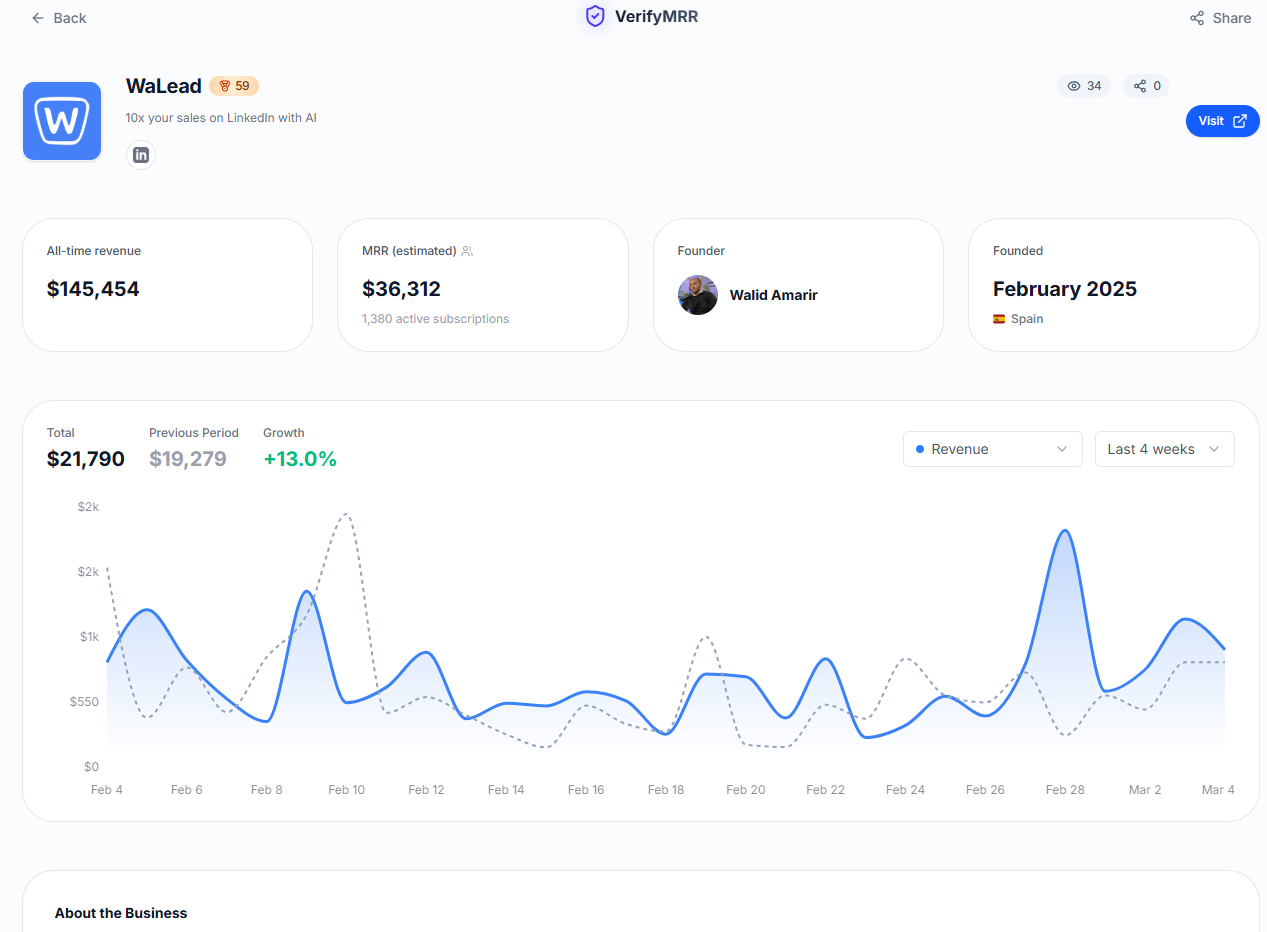Click the Mar 4 axis label

click(x=1218, y=790)
